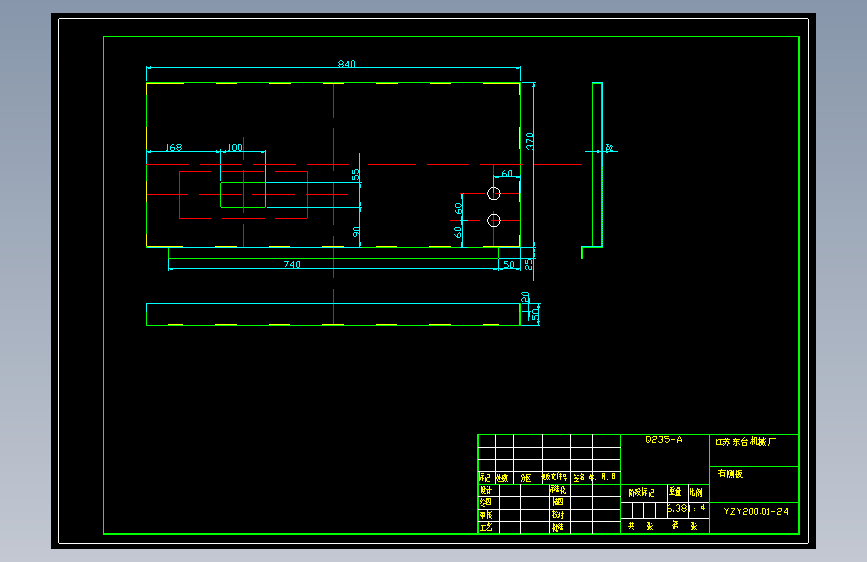Select the 工艺 label in title block

(486, 527)
